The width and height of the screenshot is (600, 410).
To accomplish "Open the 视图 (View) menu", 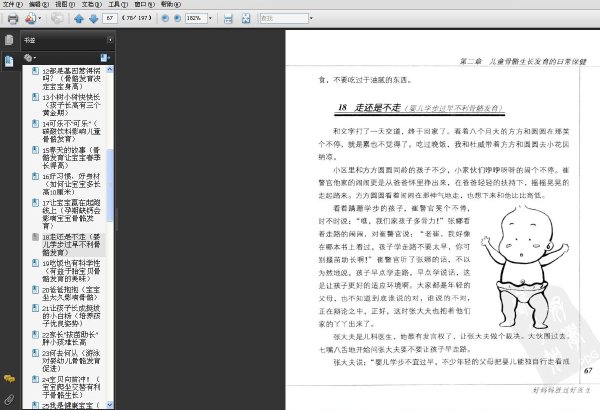I will pos(65,4).
